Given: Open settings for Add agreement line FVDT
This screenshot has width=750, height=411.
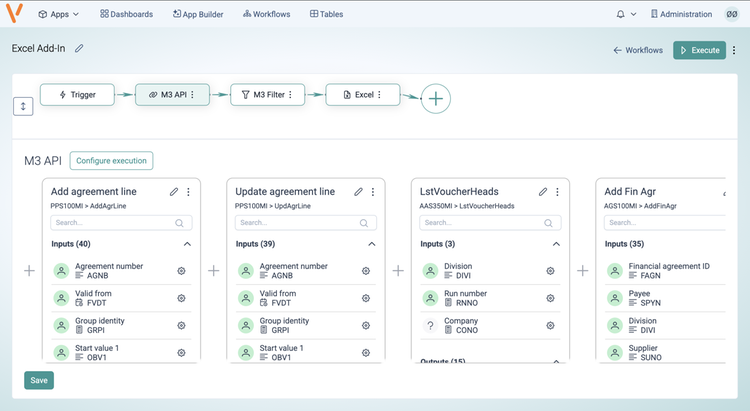Looking at the screenshot, I should 181,298.
